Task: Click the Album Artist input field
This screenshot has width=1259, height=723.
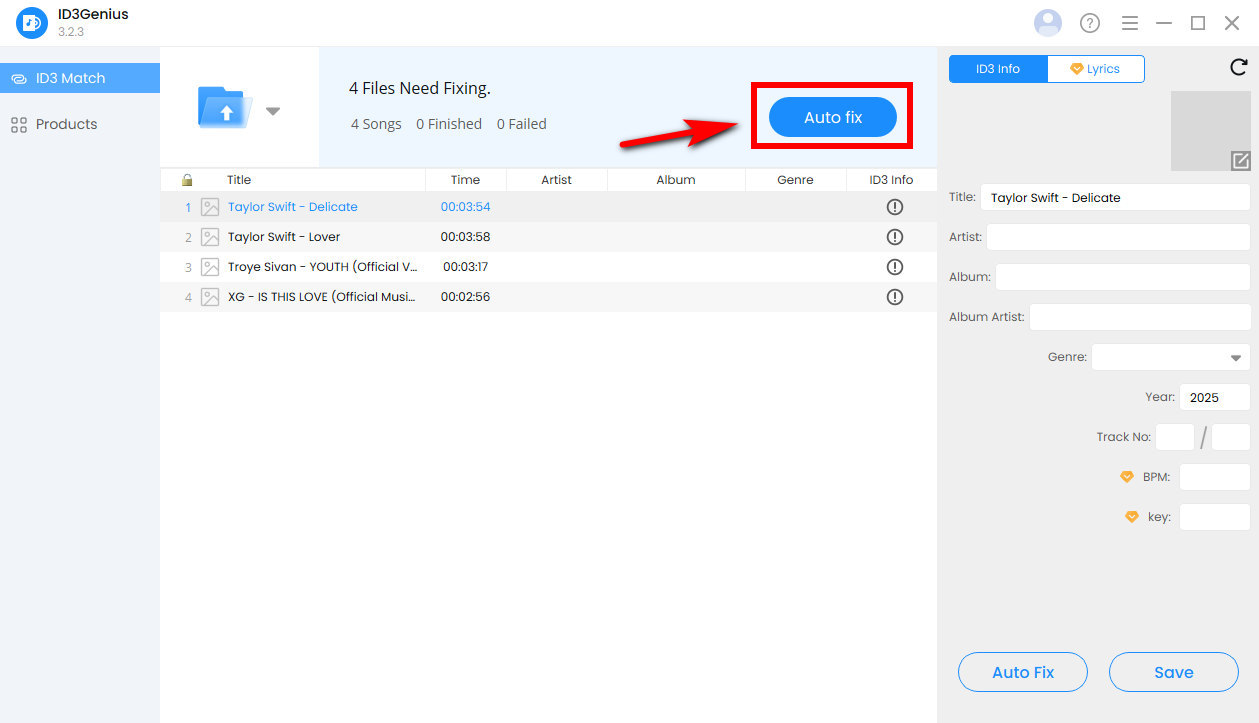Action: coord(1139,317)
